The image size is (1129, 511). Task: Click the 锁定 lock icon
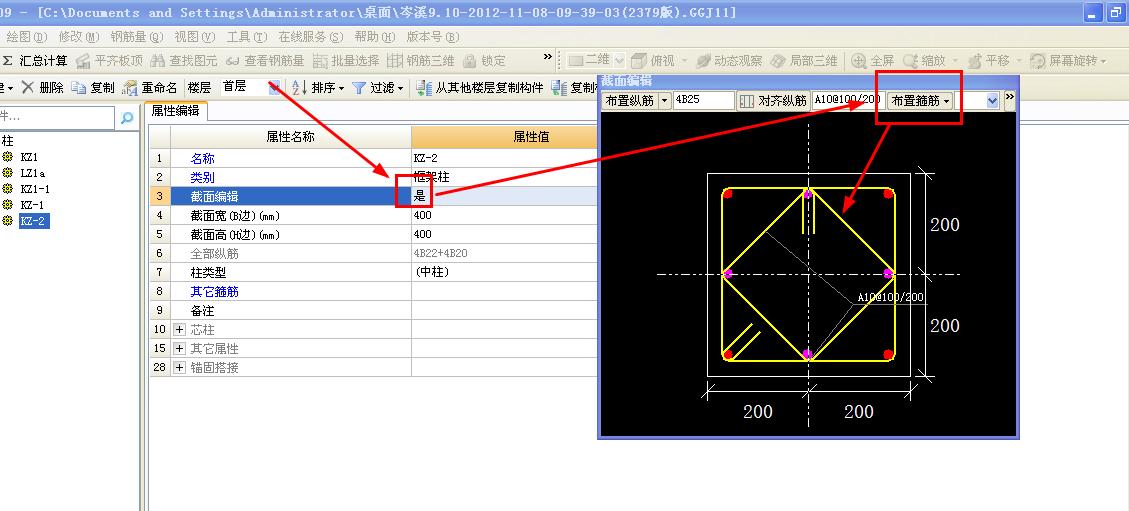[x=469, y=61]
